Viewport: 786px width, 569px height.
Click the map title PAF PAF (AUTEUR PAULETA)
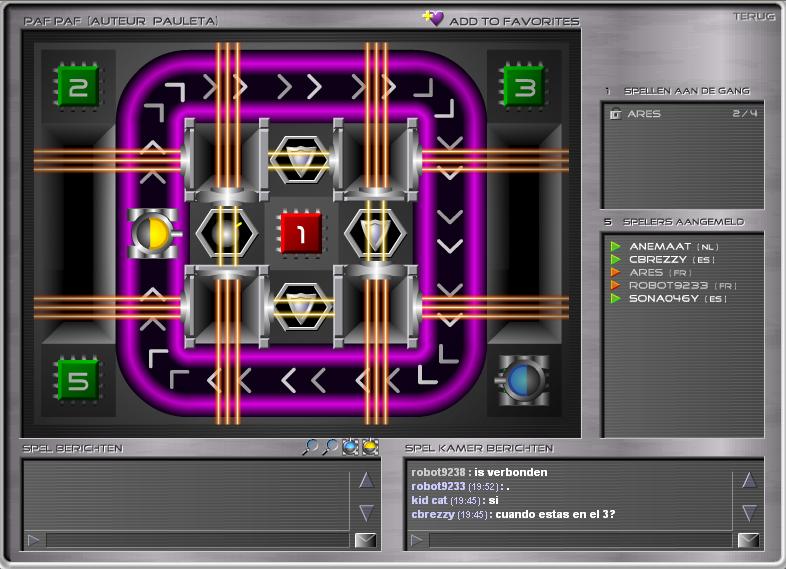(x=121, y=21)
